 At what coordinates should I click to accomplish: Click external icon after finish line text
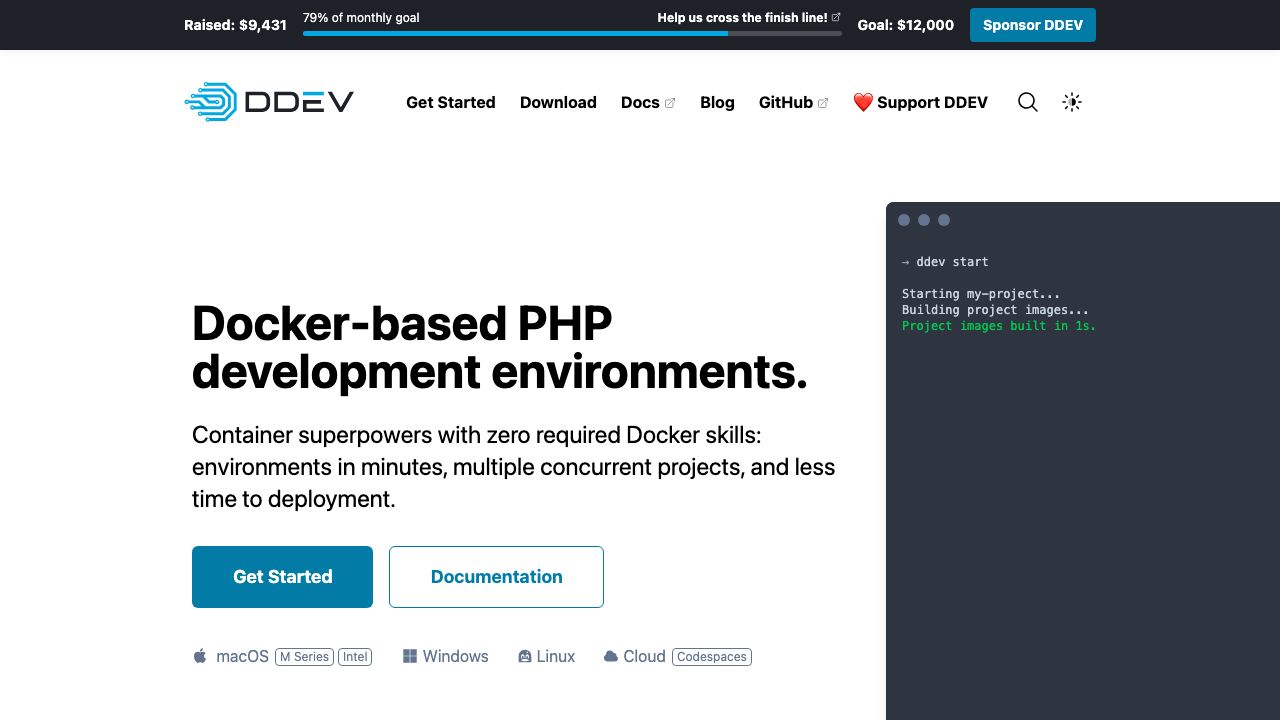[836, 17]
